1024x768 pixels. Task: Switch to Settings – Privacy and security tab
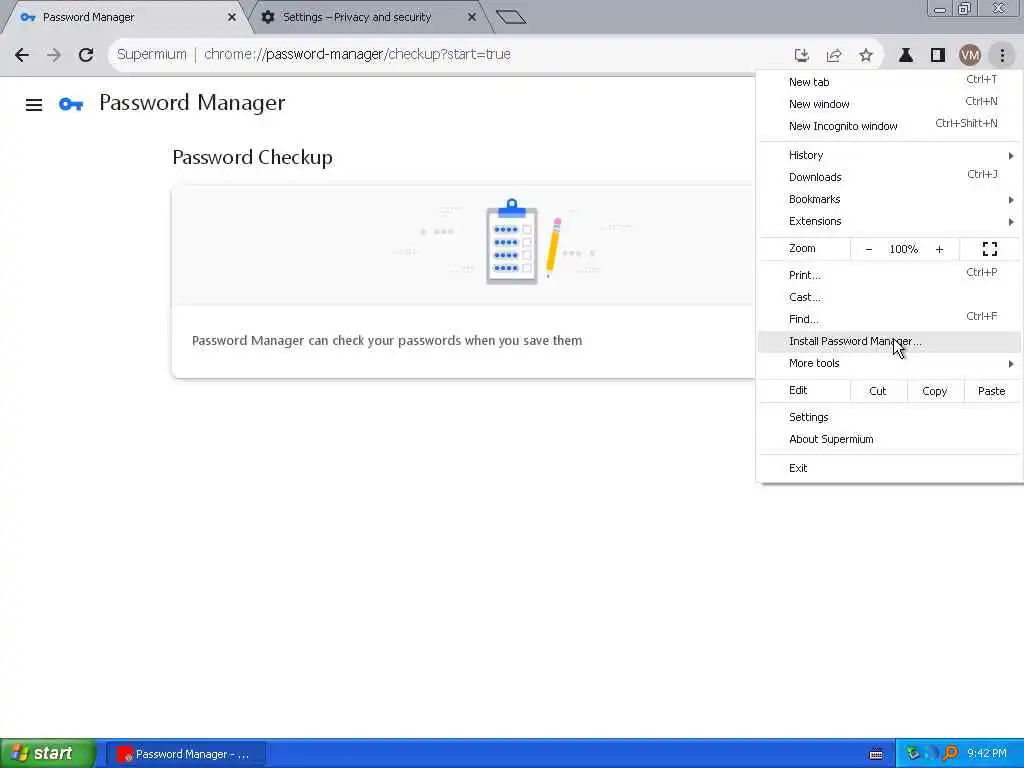tap(367, 17)
